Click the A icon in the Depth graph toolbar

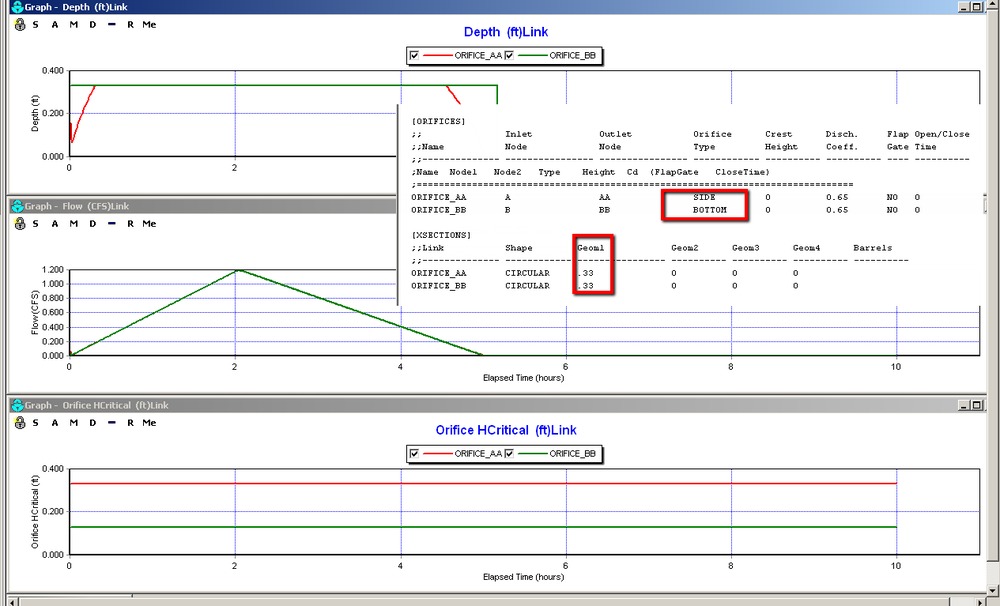click(55, 25)
